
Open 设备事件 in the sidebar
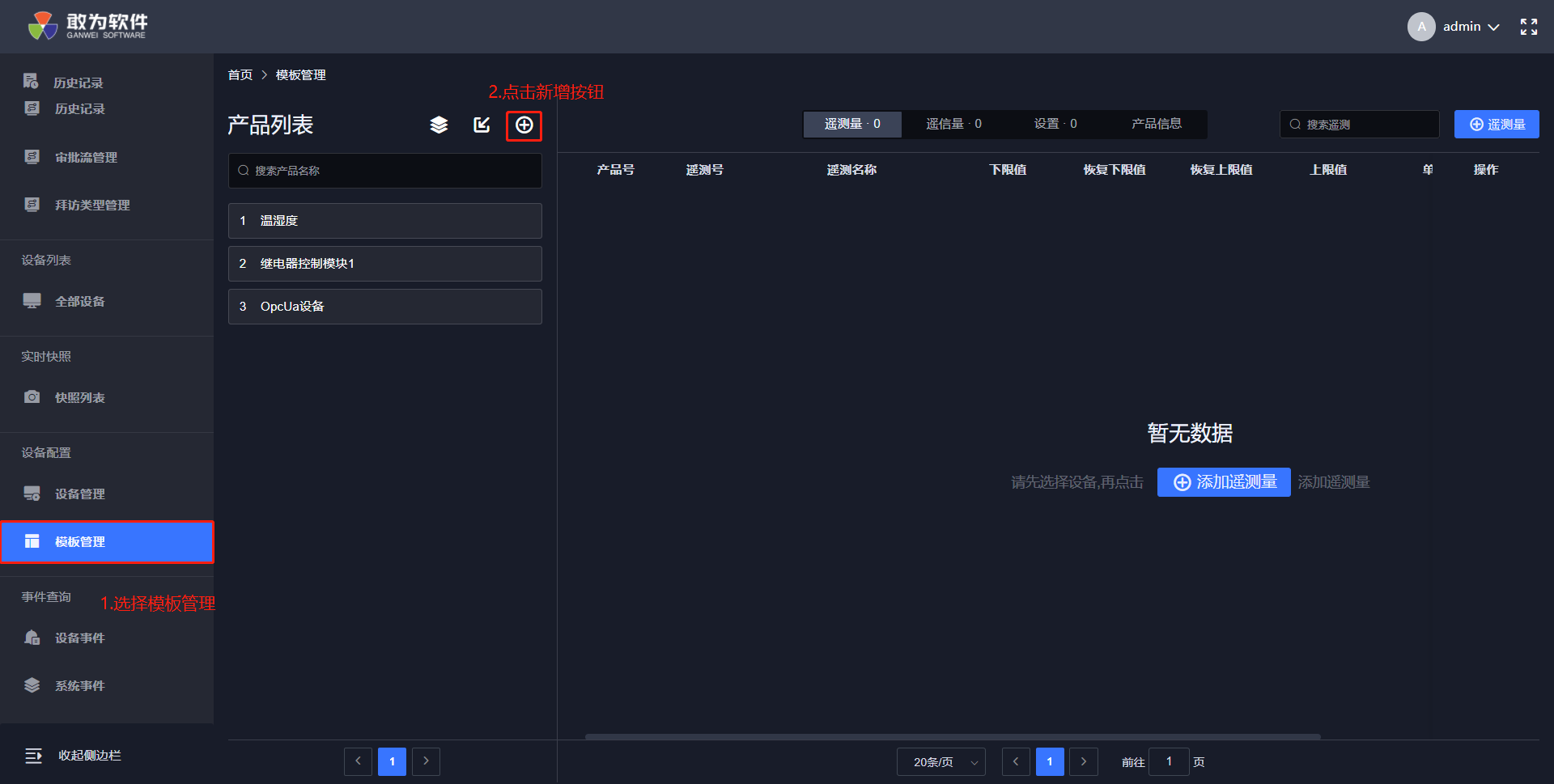coord(79,638)
